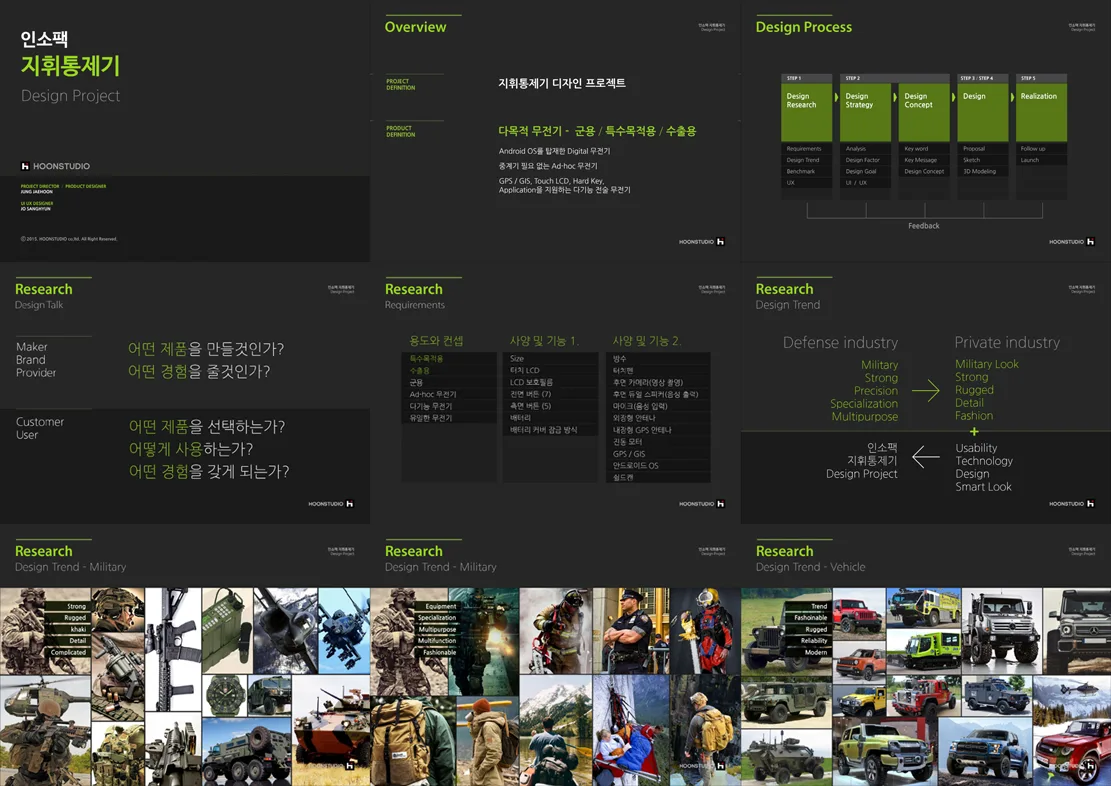Viewport: 1111px width, 786px height.
Task: Click the left arrow beside Usability Technology list
Action: (925, 458)
